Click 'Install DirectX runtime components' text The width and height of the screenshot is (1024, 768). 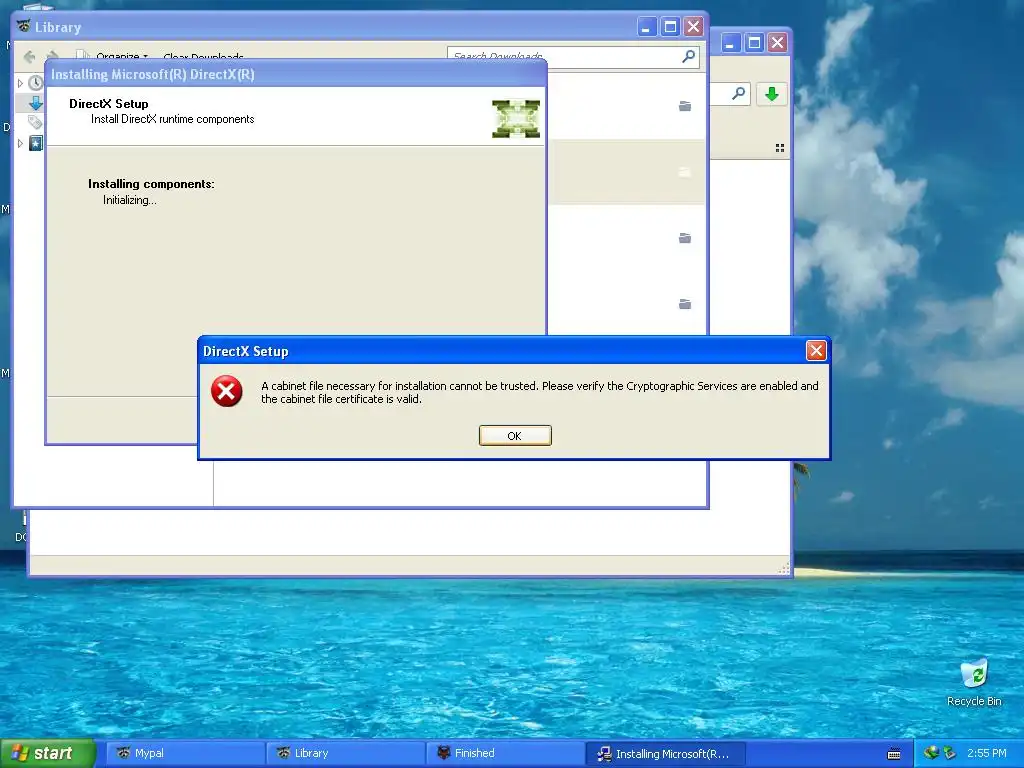pyautogui.click(x=172, y=119)
